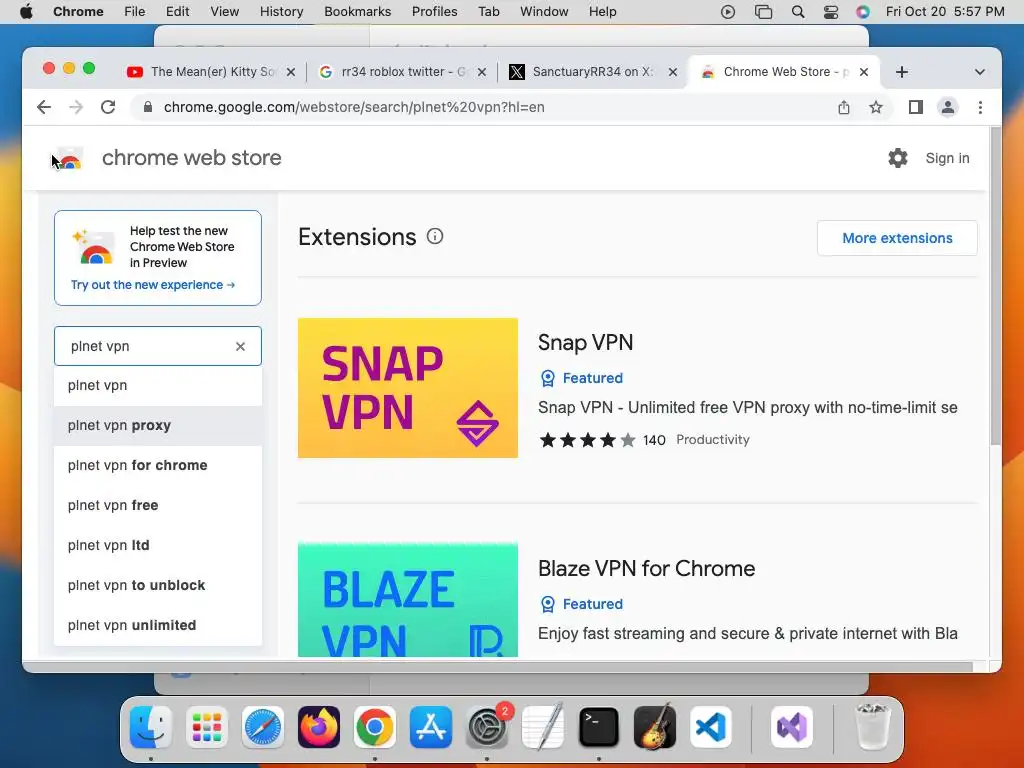Open the new tab with plus button

coord(902,72)
